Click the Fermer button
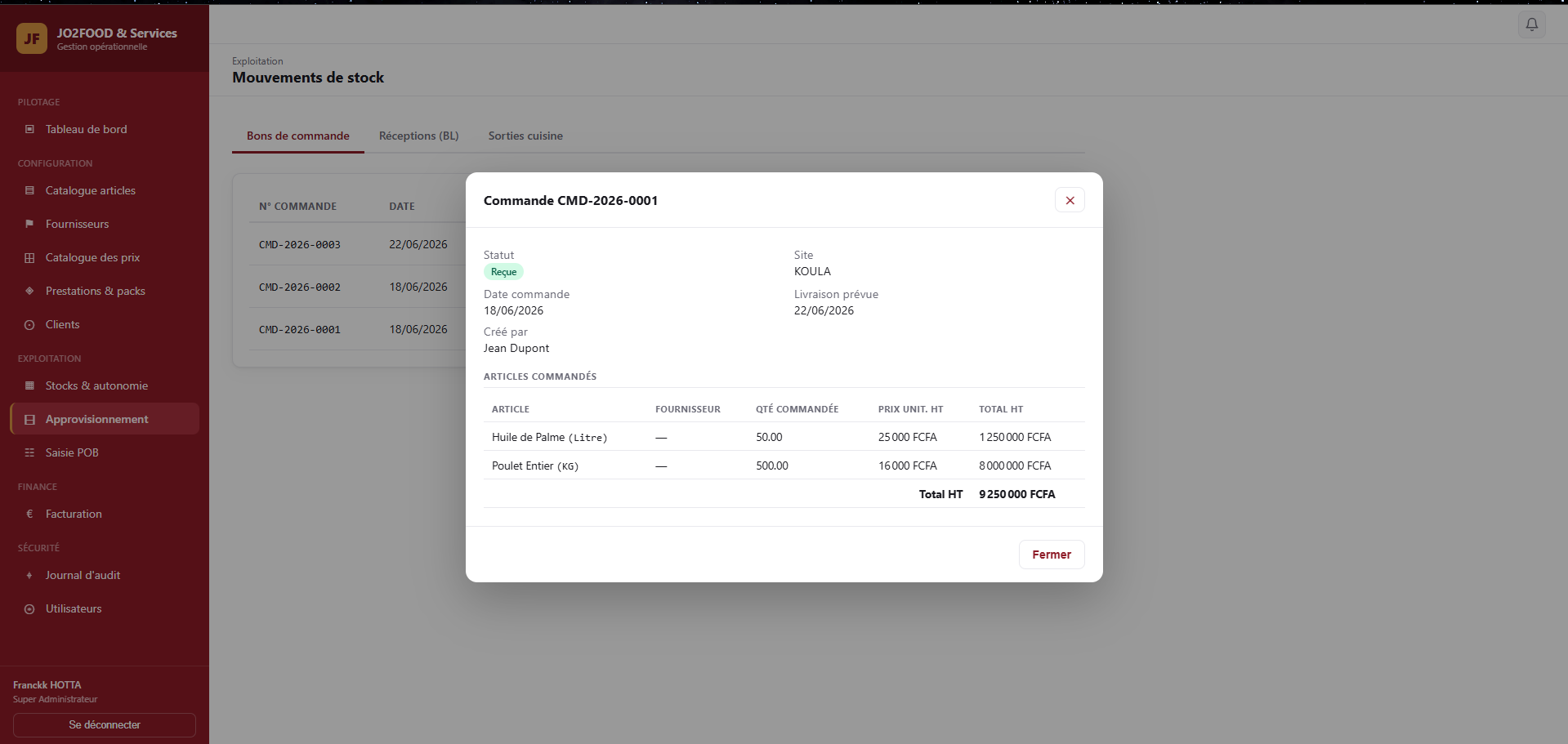This screenshot has height=744, width=1568. pos(1052,555)
